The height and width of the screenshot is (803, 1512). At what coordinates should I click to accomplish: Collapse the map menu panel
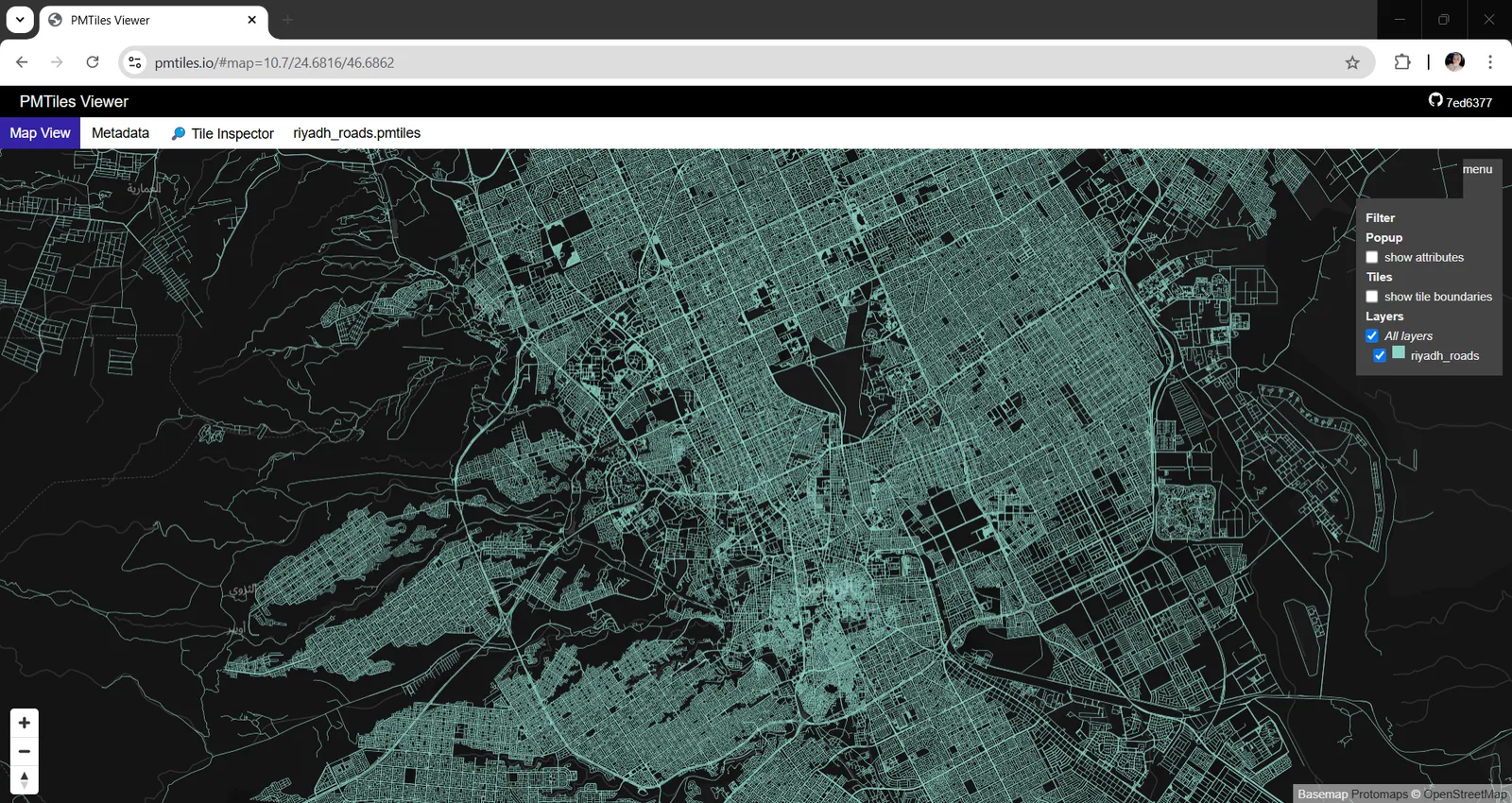point(1478,169)
